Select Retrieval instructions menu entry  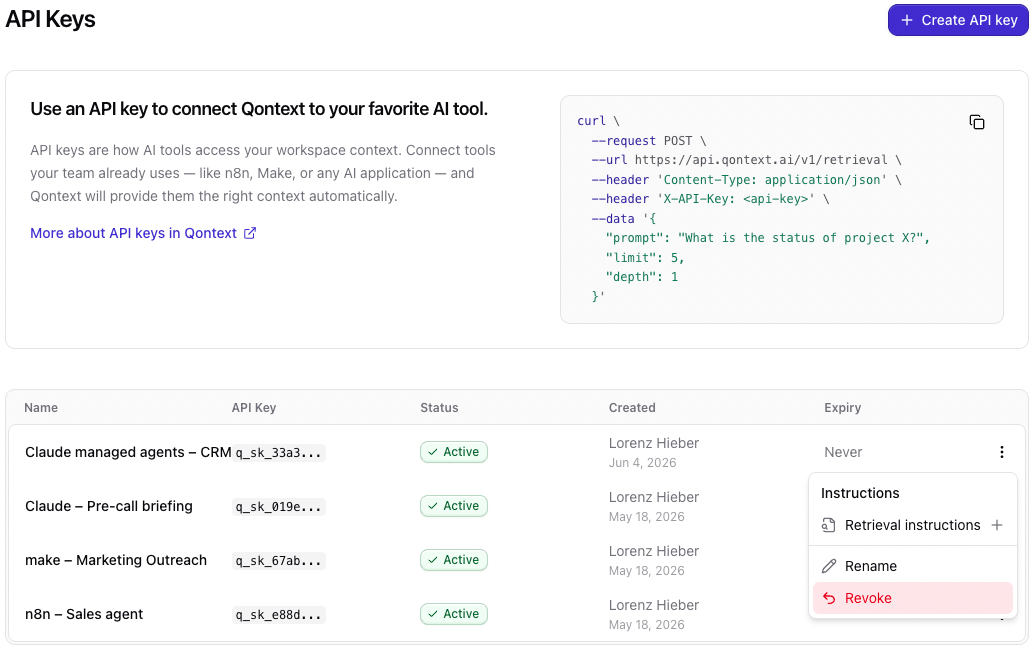[x=913, y=525]
